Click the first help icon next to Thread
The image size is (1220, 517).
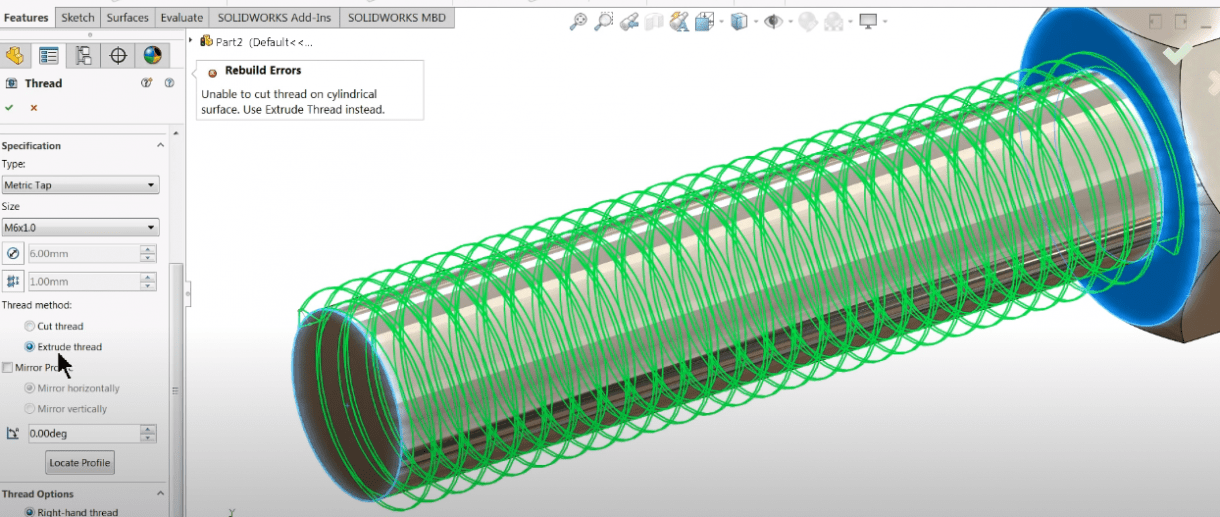(x=146, y=83)
